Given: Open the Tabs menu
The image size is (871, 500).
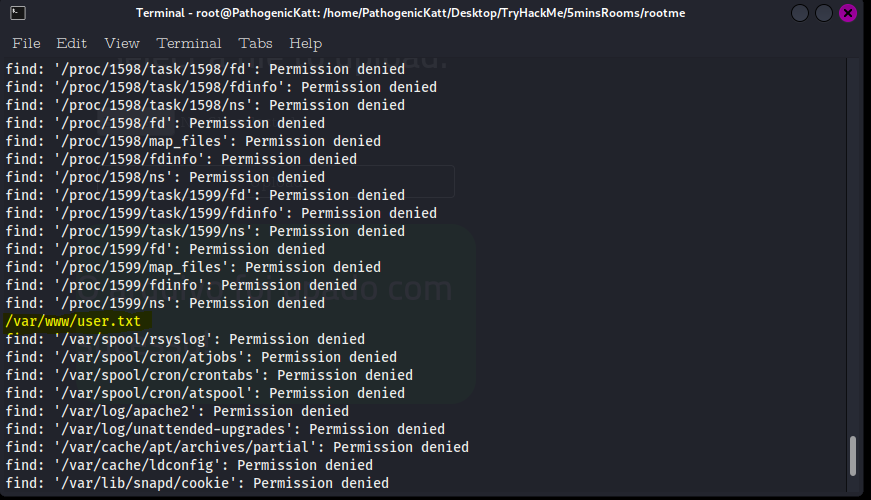Looking at the screenshot, I should coord(256,43).
